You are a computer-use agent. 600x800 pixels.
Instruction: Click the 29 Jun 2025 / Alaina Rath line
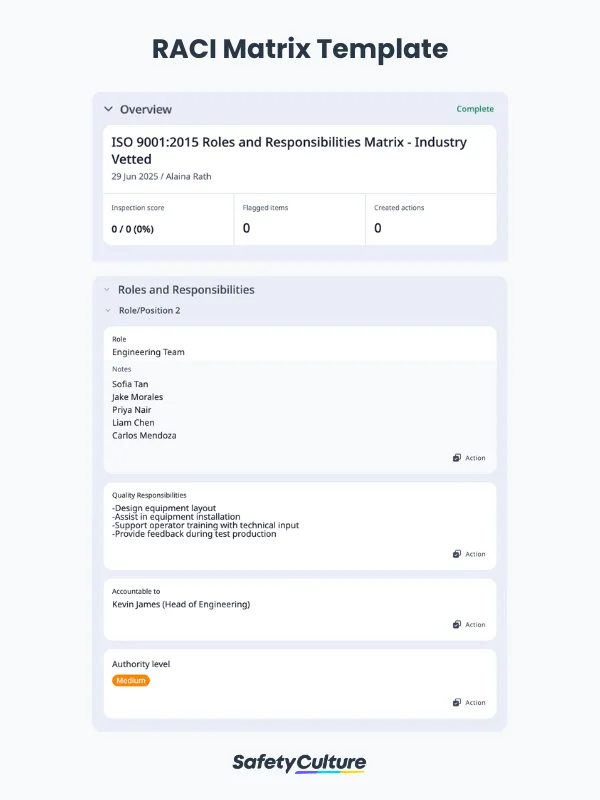coord(161,176)
